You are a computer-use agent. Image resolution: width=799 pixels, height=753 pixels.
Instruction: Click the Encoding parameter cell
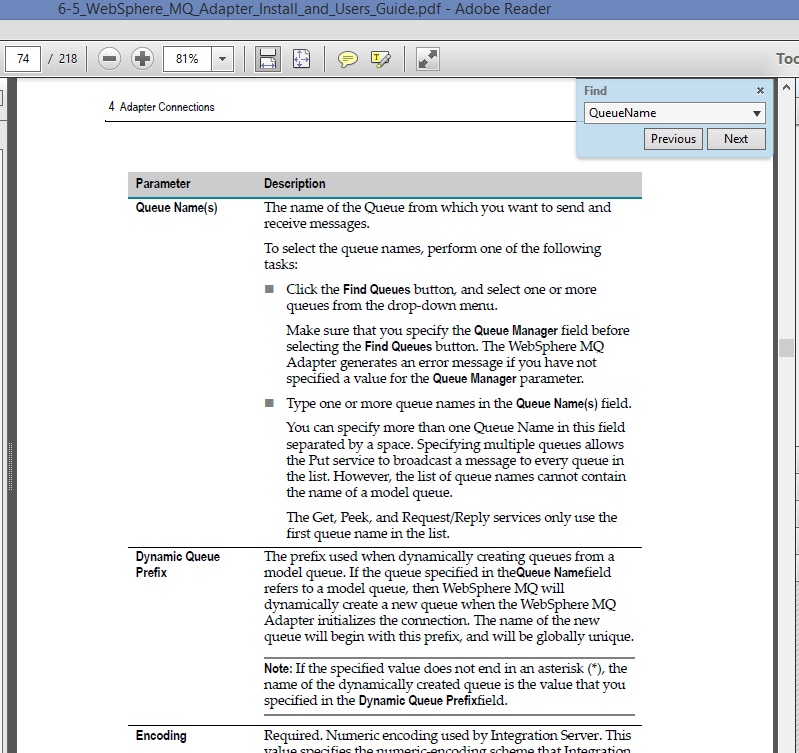coord(161,736)
